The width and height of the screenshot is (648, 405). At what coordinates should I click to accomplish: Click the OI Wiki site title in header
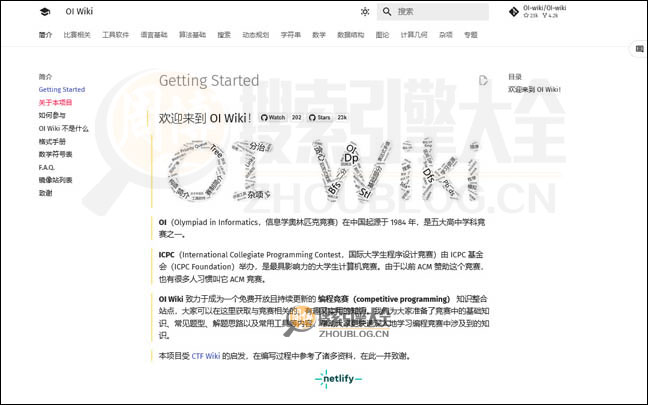[79, 12]
